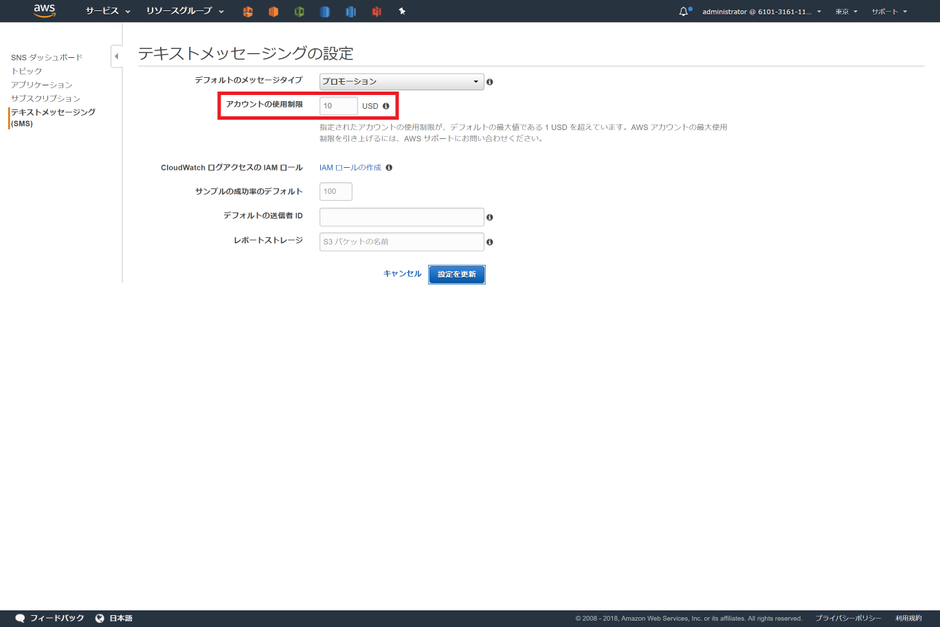Image resolution: width=940 pixels, height=627 pixels.
Task: Open the notifications bell
Action: click(x=685, y=11)
